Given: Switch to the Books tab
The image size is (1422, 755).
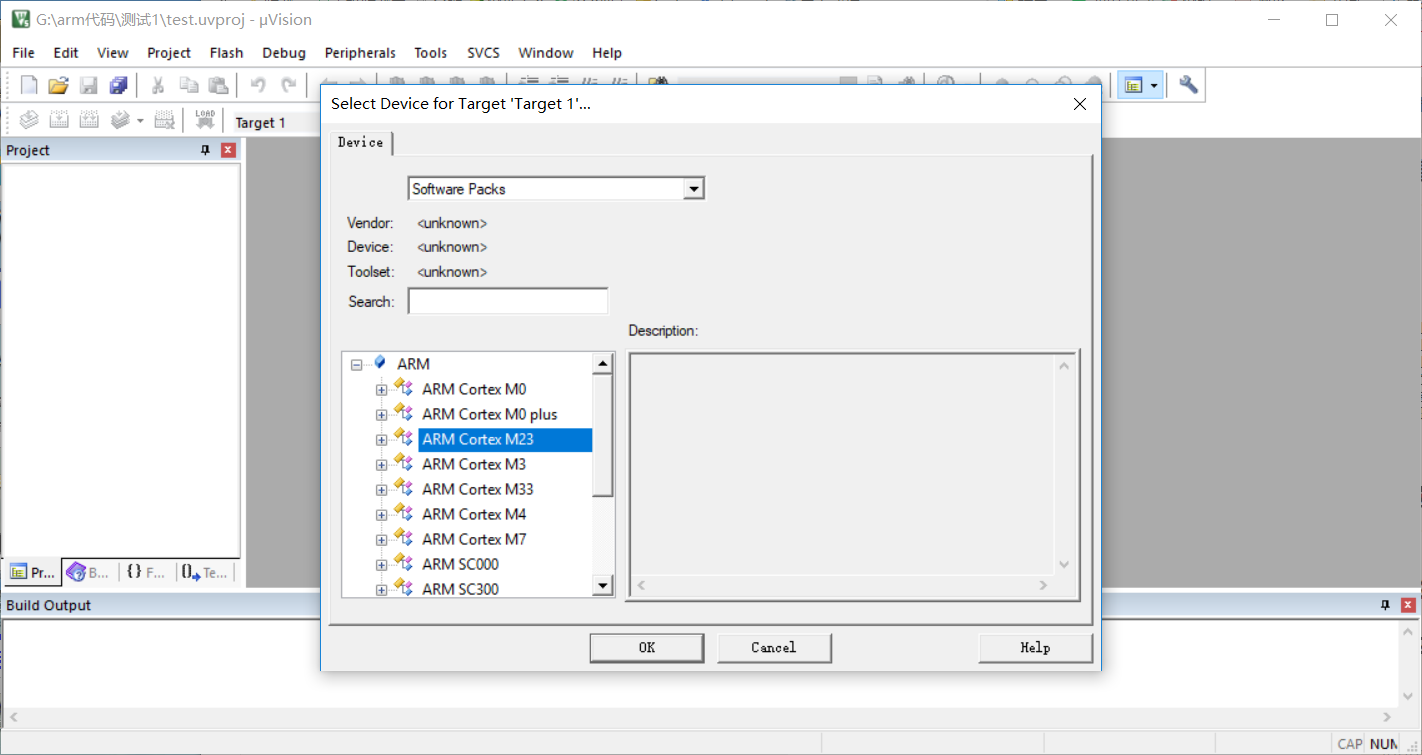Looking at the screenshot, I should [88, 572].
